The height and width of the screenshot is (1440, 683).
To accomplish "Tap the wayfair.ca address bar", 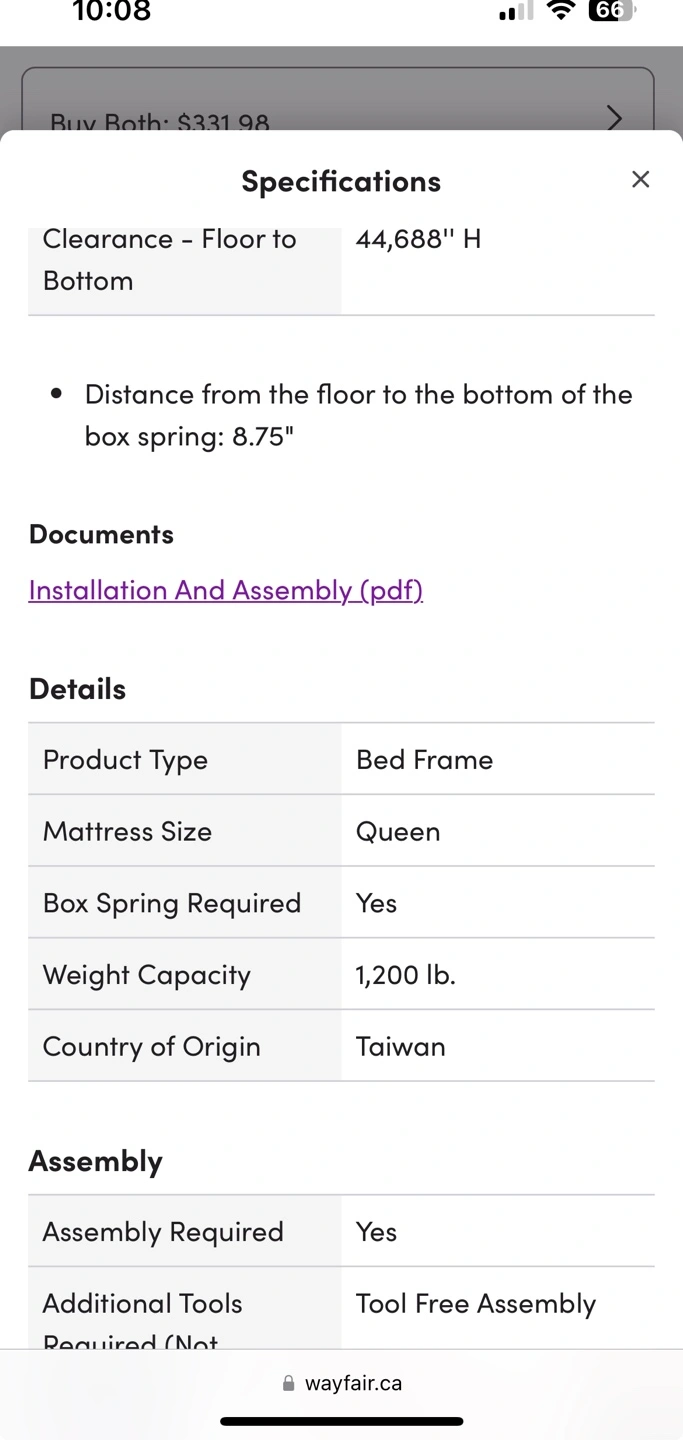I will coord(342,1384).
